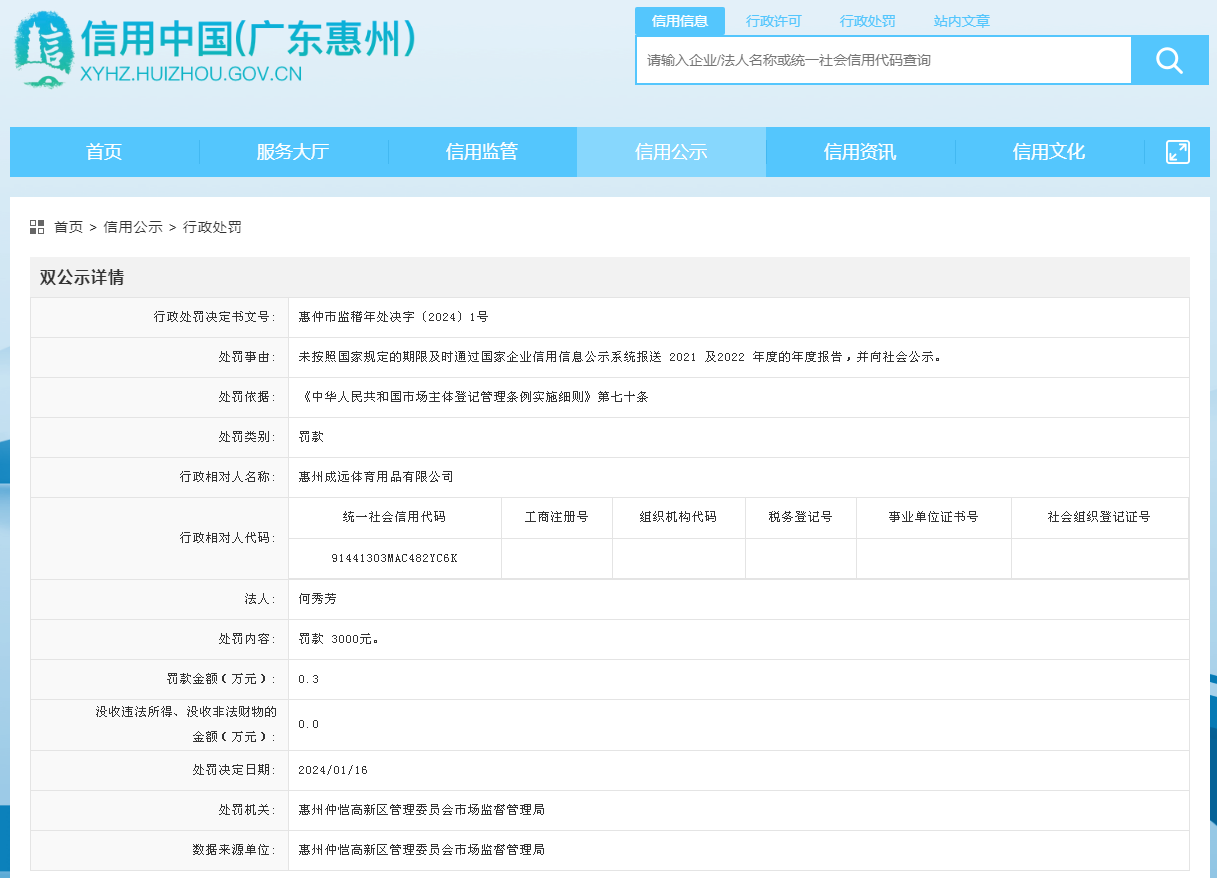
Task: Click the 社会组织登记证号 column header
Action: coord(1100,517)
